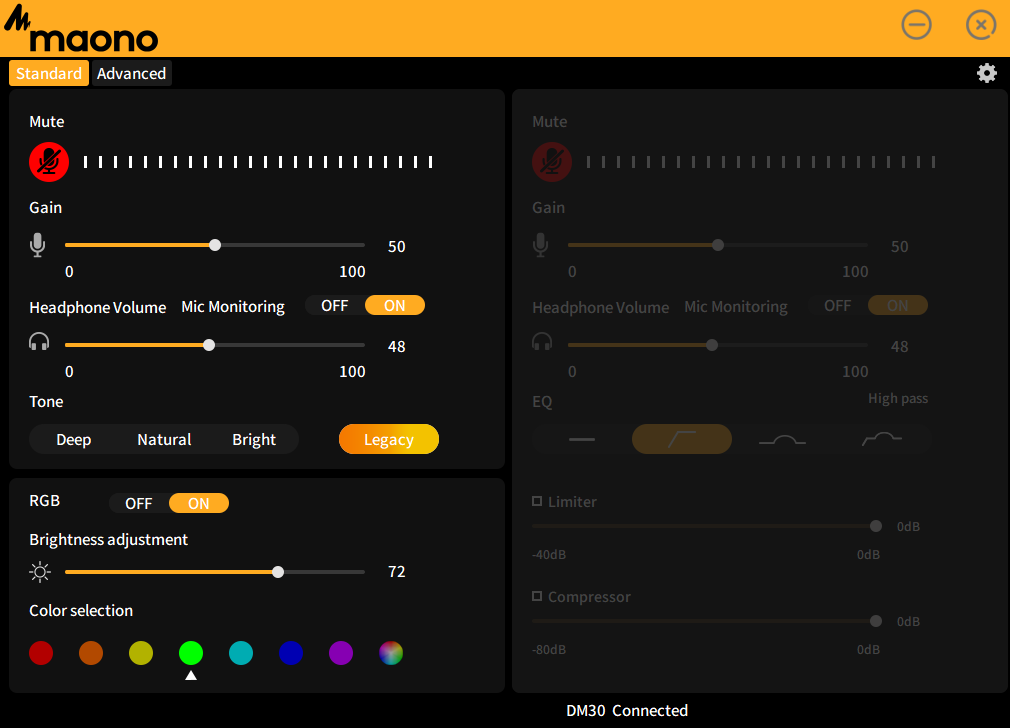Open settings via the gear icon
The width and height of the screenshot is (1010, 728).
[987, 73]
